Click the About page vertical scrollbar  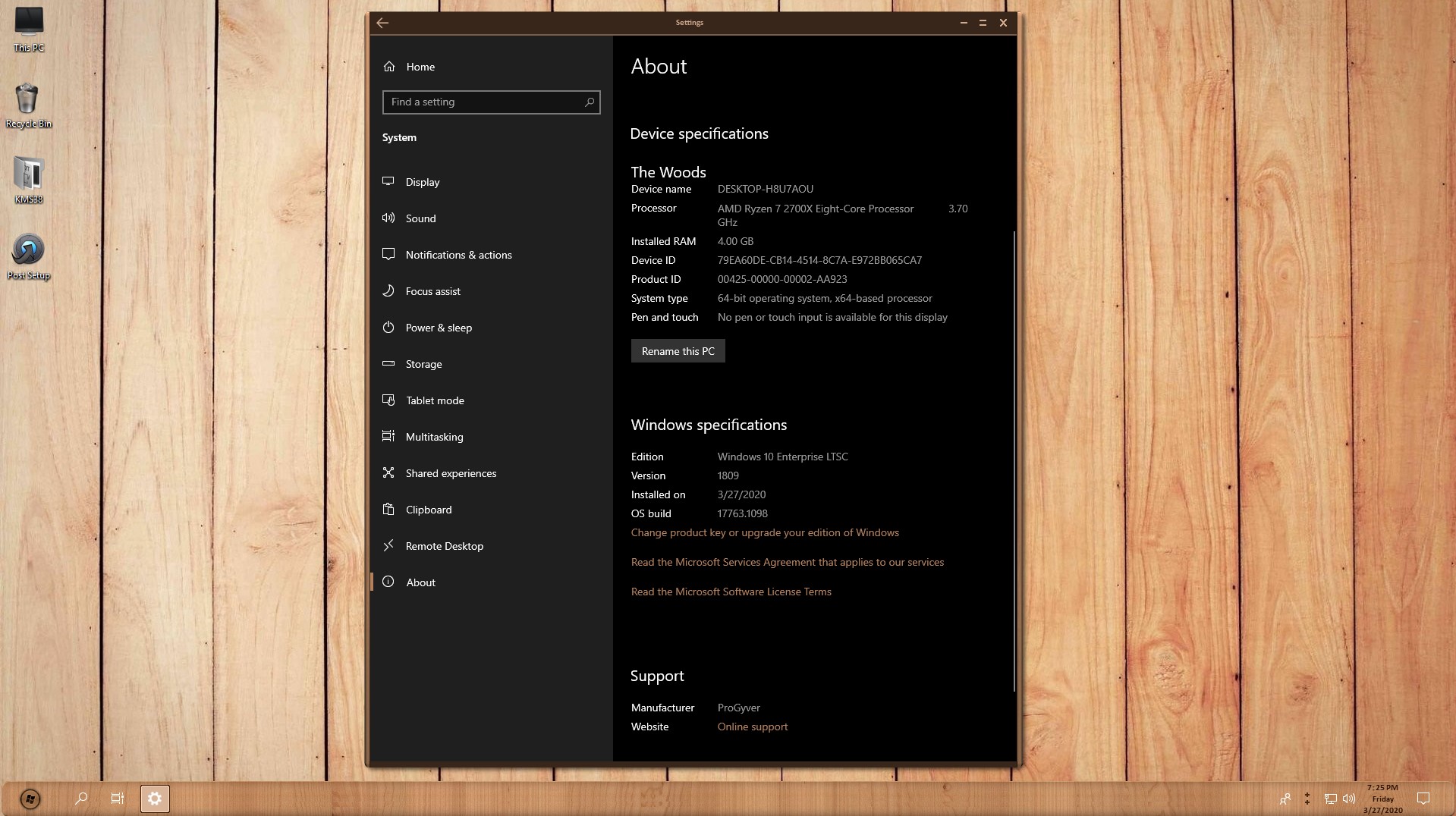tap(1014, 461)
